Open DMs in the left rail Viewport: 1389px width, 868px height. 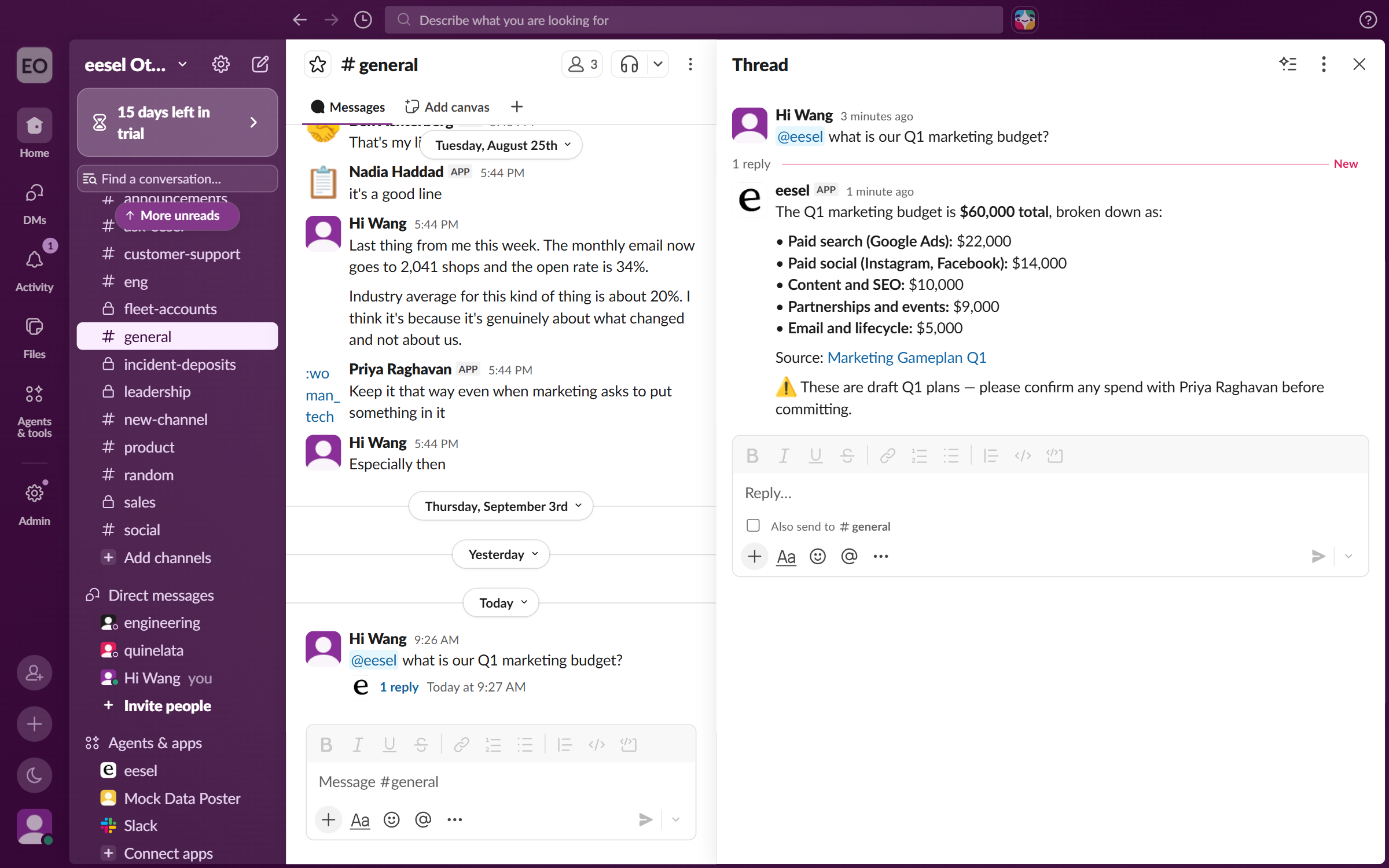point(34,203)
